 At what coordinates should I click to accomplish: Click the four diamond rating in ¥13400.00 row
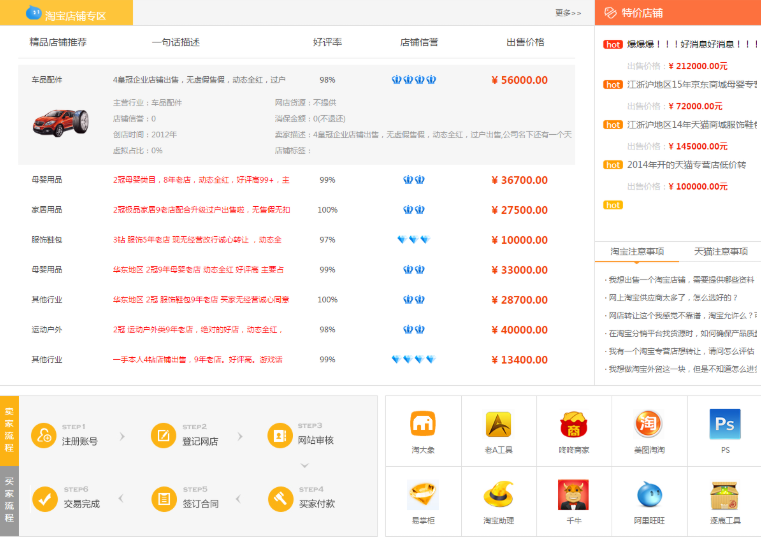tap(414, 359)
